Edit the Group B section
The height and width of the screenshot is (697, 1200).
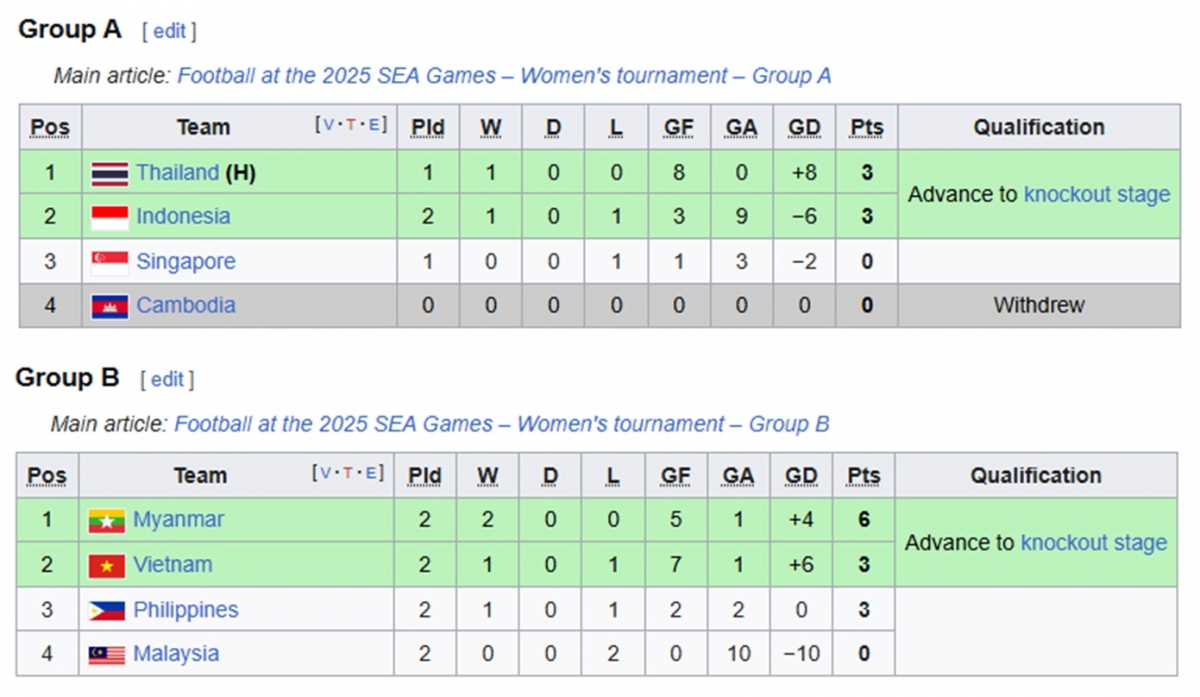point(167,379)
